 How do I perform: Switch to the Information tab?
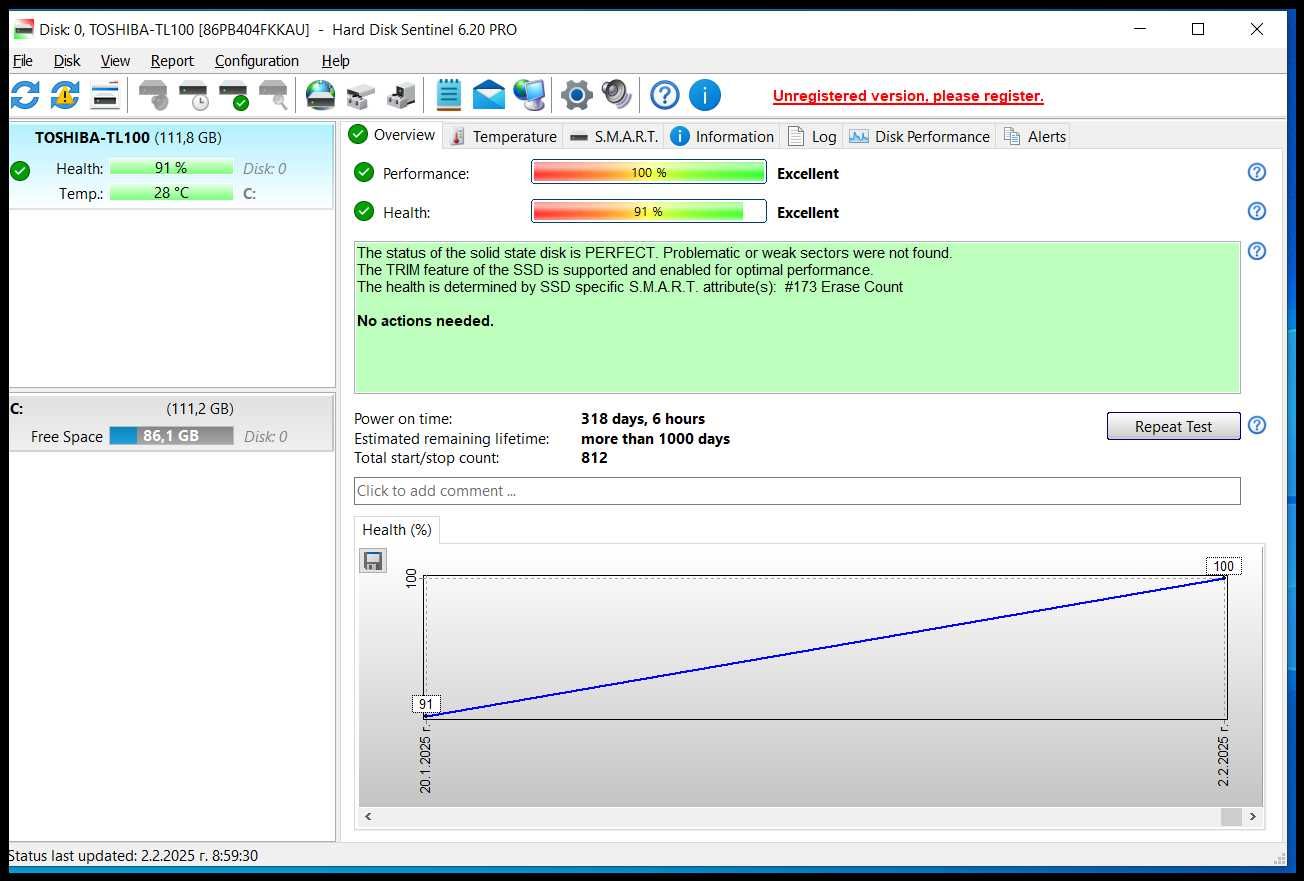pyautogui.click(x=722, y=136)
